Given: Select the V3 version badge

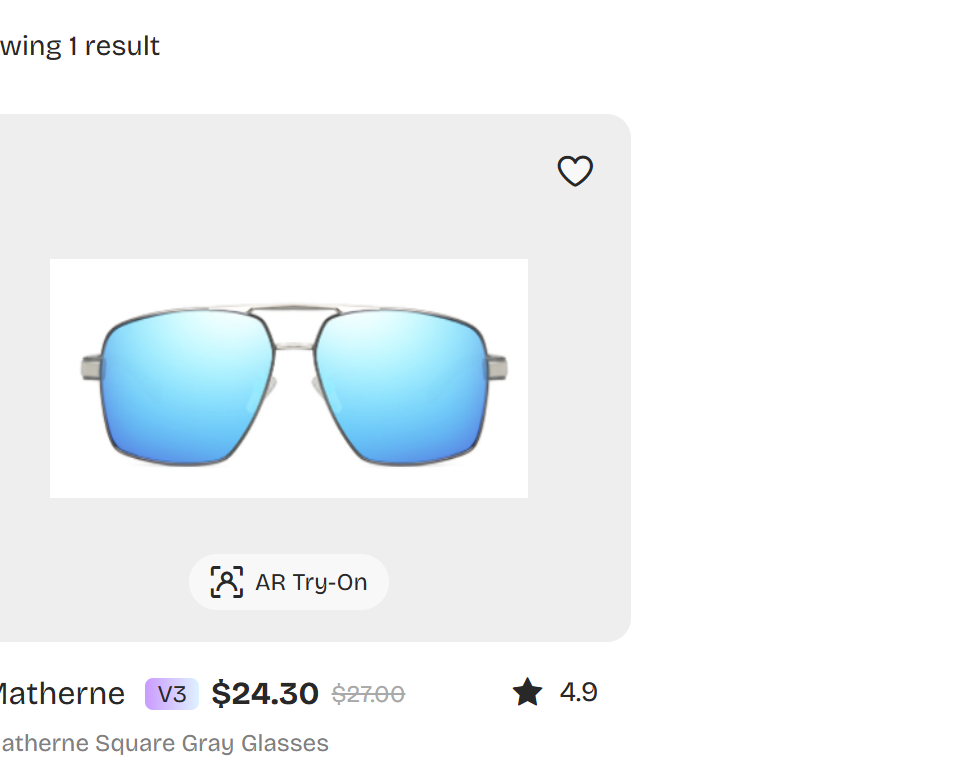Looking at the screenshot, I should pos(171,693).
